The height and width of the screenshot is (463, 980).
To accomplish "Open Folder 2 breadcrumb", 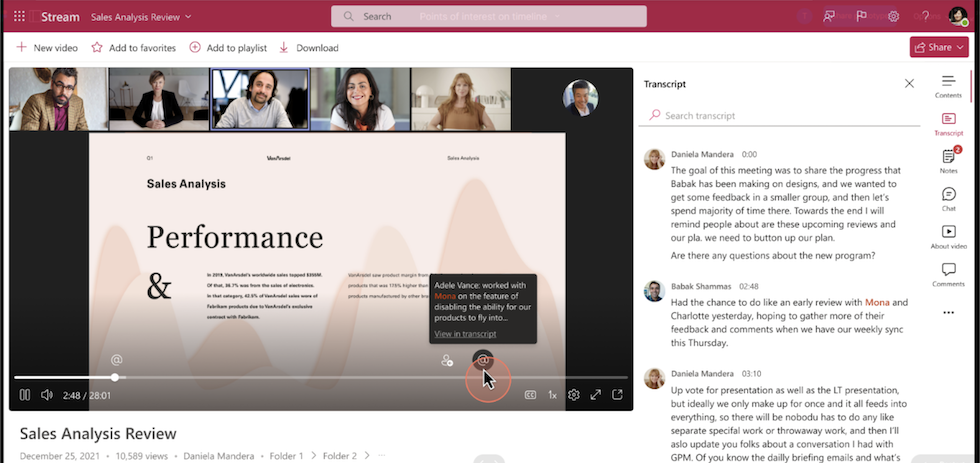I will point(340,456).
